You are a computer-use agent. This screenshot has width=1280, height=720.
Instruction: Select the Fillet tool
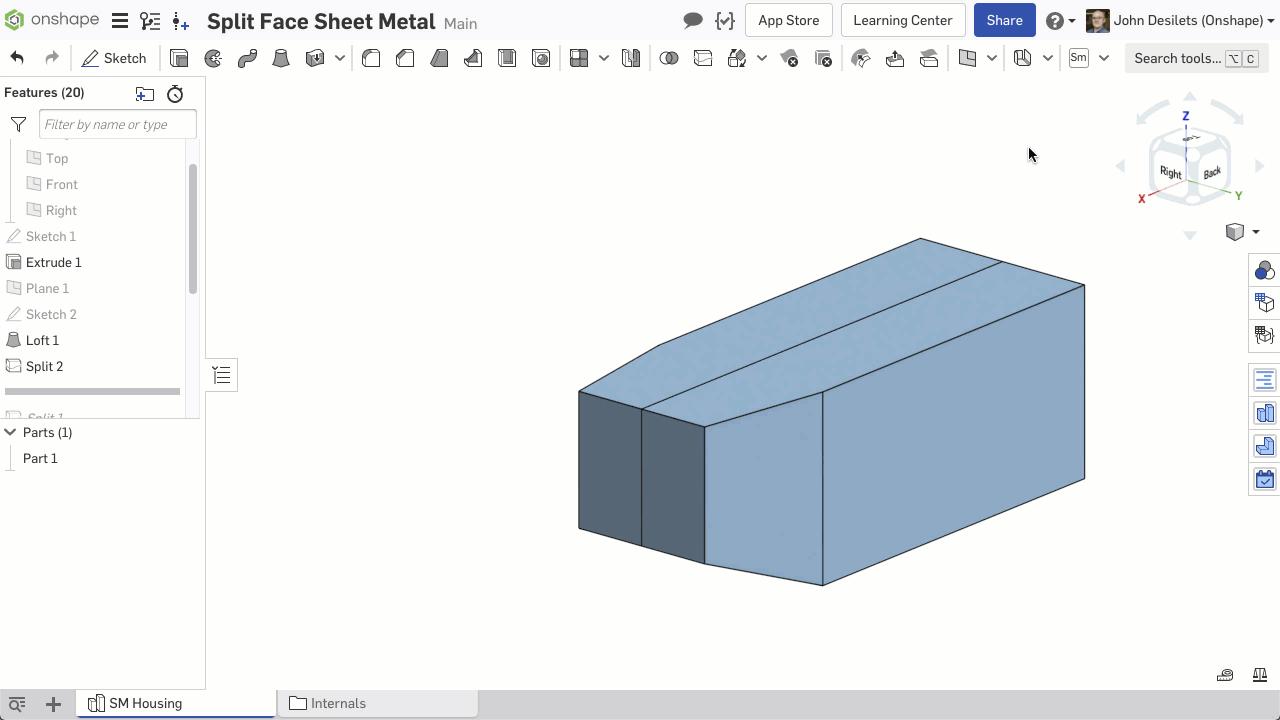(x=371, y=58)
